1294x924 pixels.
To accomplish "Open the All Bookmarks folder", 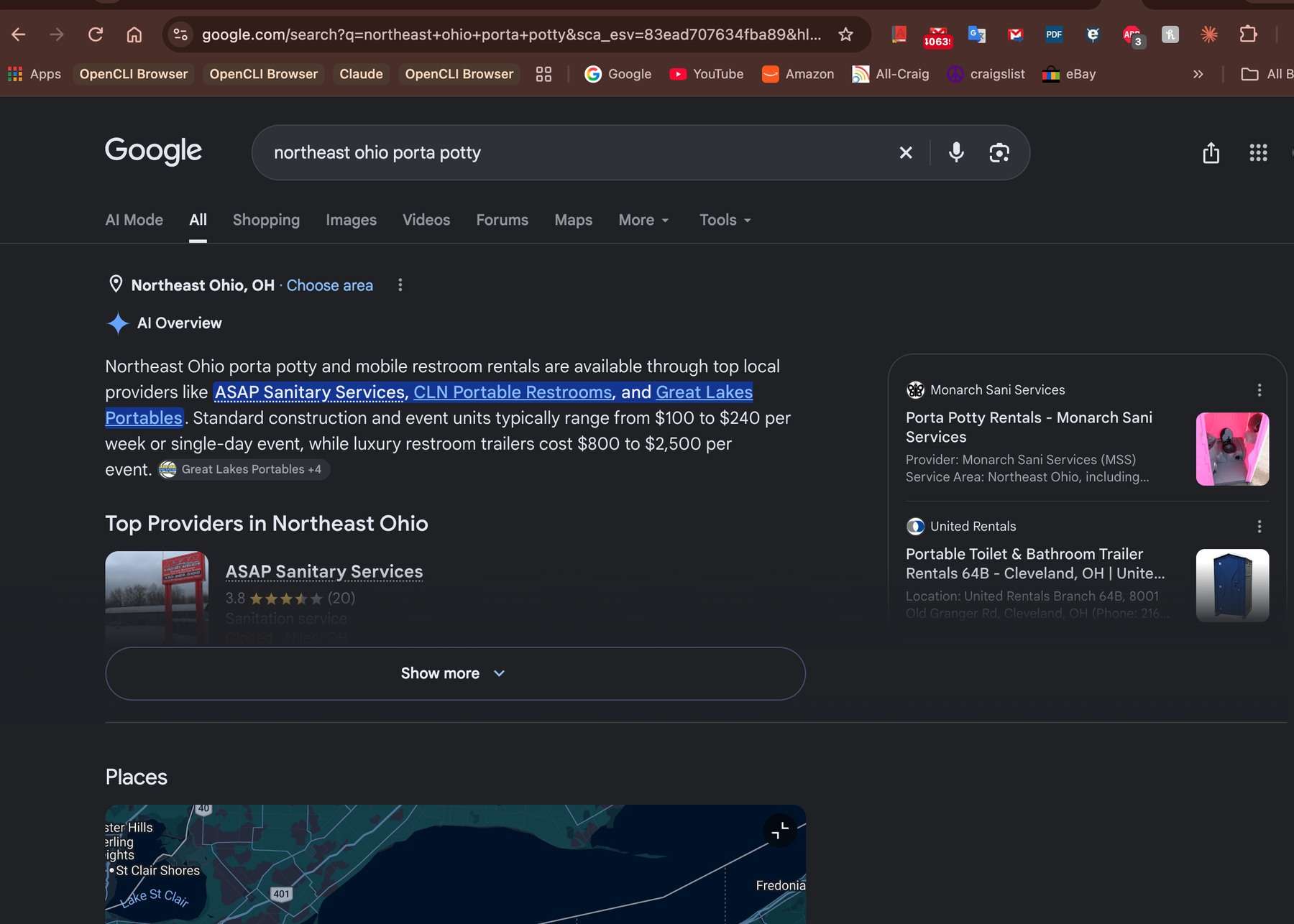I will tap(1267, 74).
